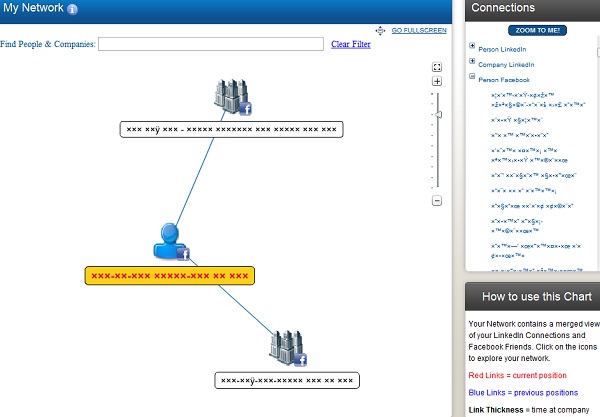Click the fullscreen move arrows icon

coord(380,31)
